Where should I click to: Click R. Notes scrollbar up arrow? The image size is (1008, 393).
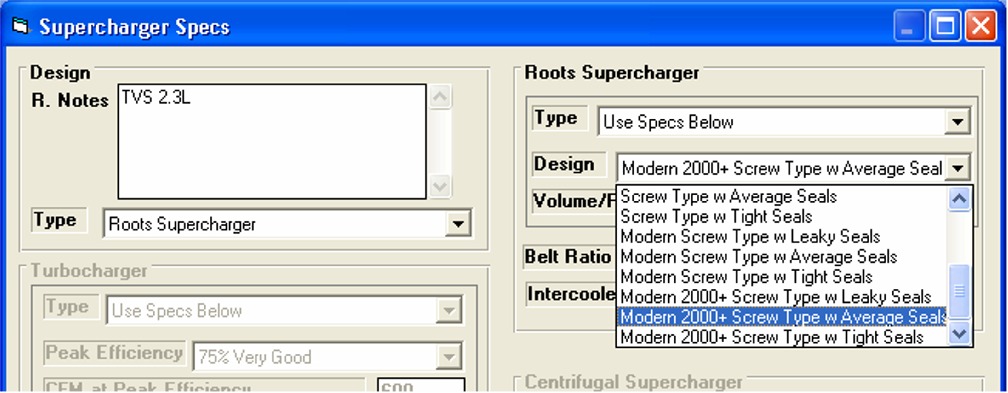click(x=440, y=97)
